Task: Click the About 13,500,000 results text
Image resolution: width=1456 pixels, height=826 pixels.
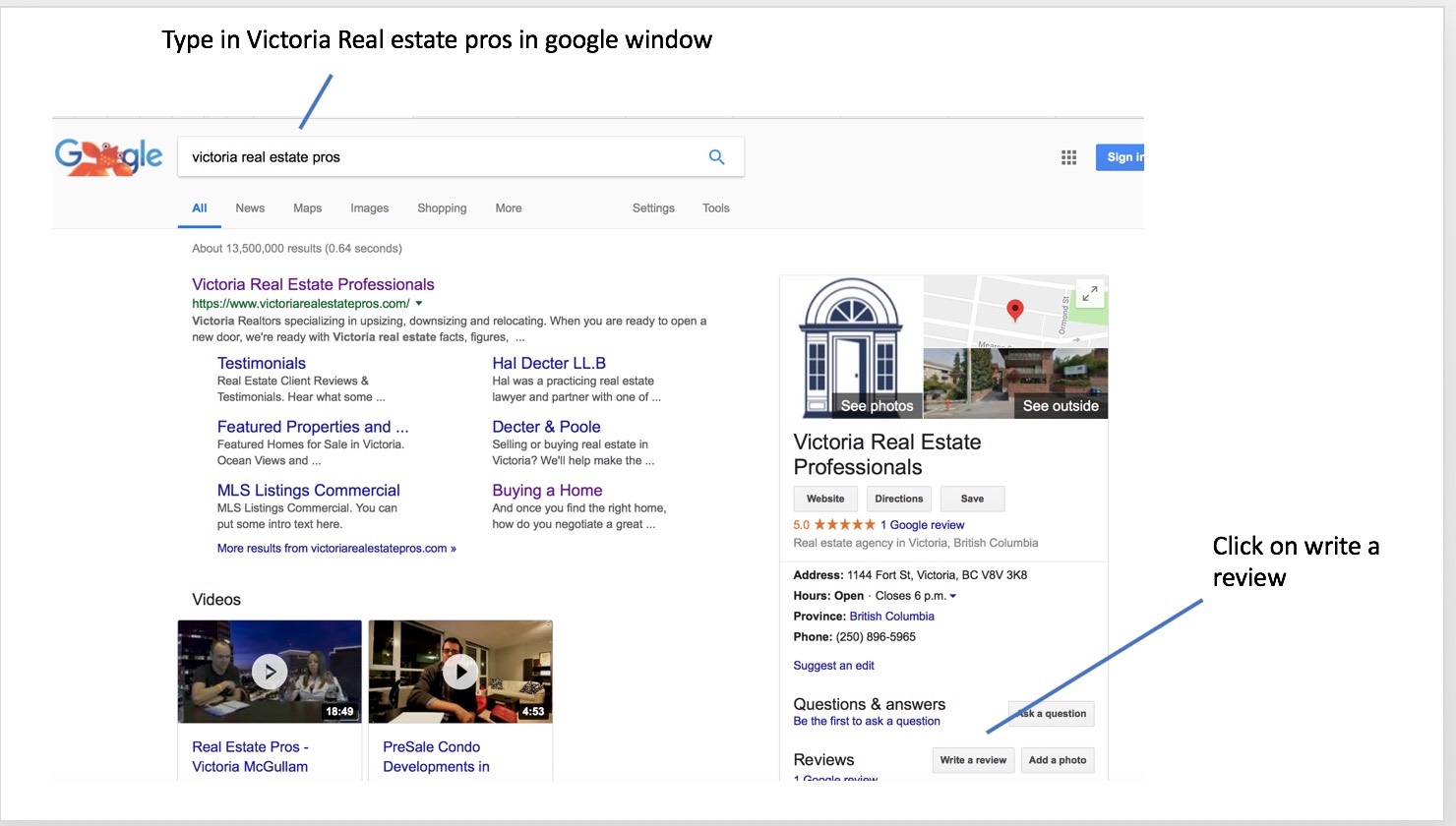Action: 297,249
